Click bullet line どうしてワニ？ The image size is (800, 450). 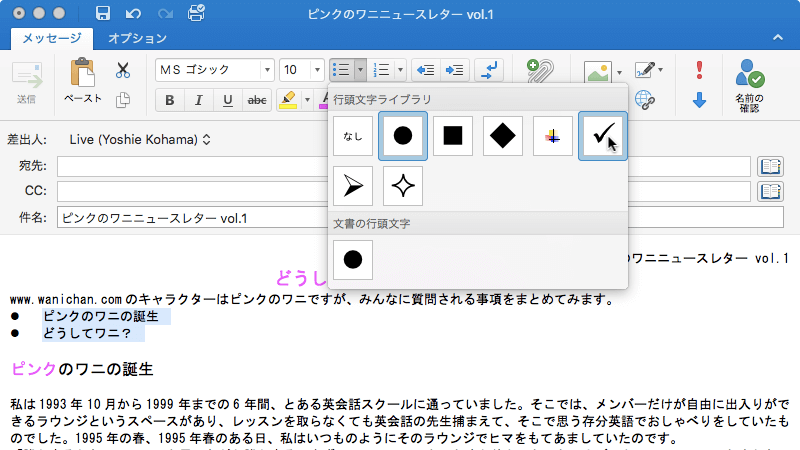coord(87,334)
